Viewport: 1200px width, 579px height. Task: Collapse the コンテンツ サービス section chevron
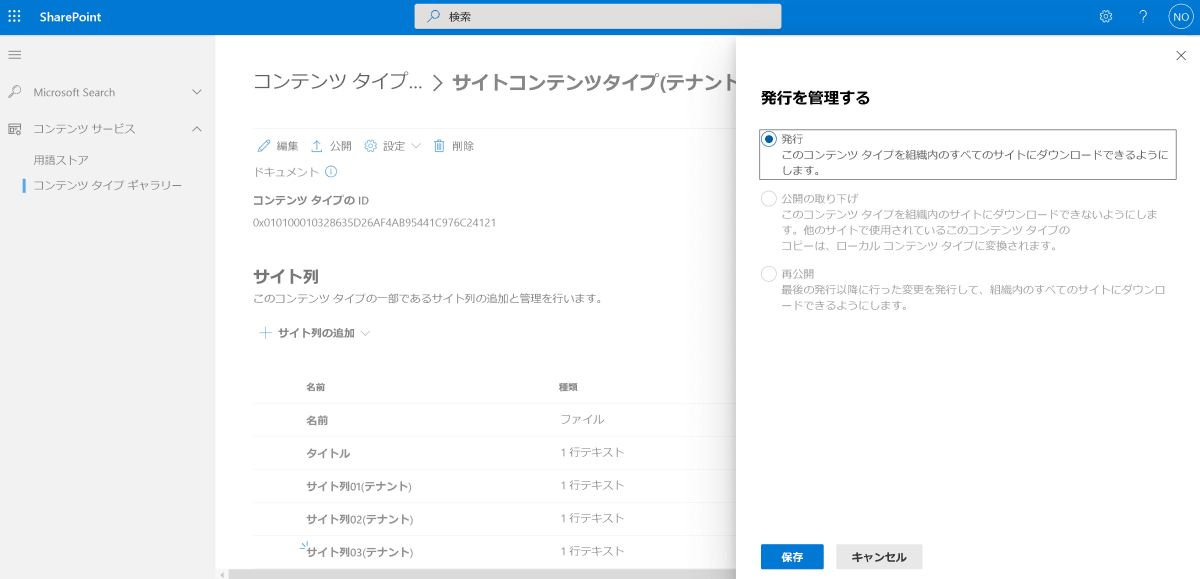pos(197,129)
